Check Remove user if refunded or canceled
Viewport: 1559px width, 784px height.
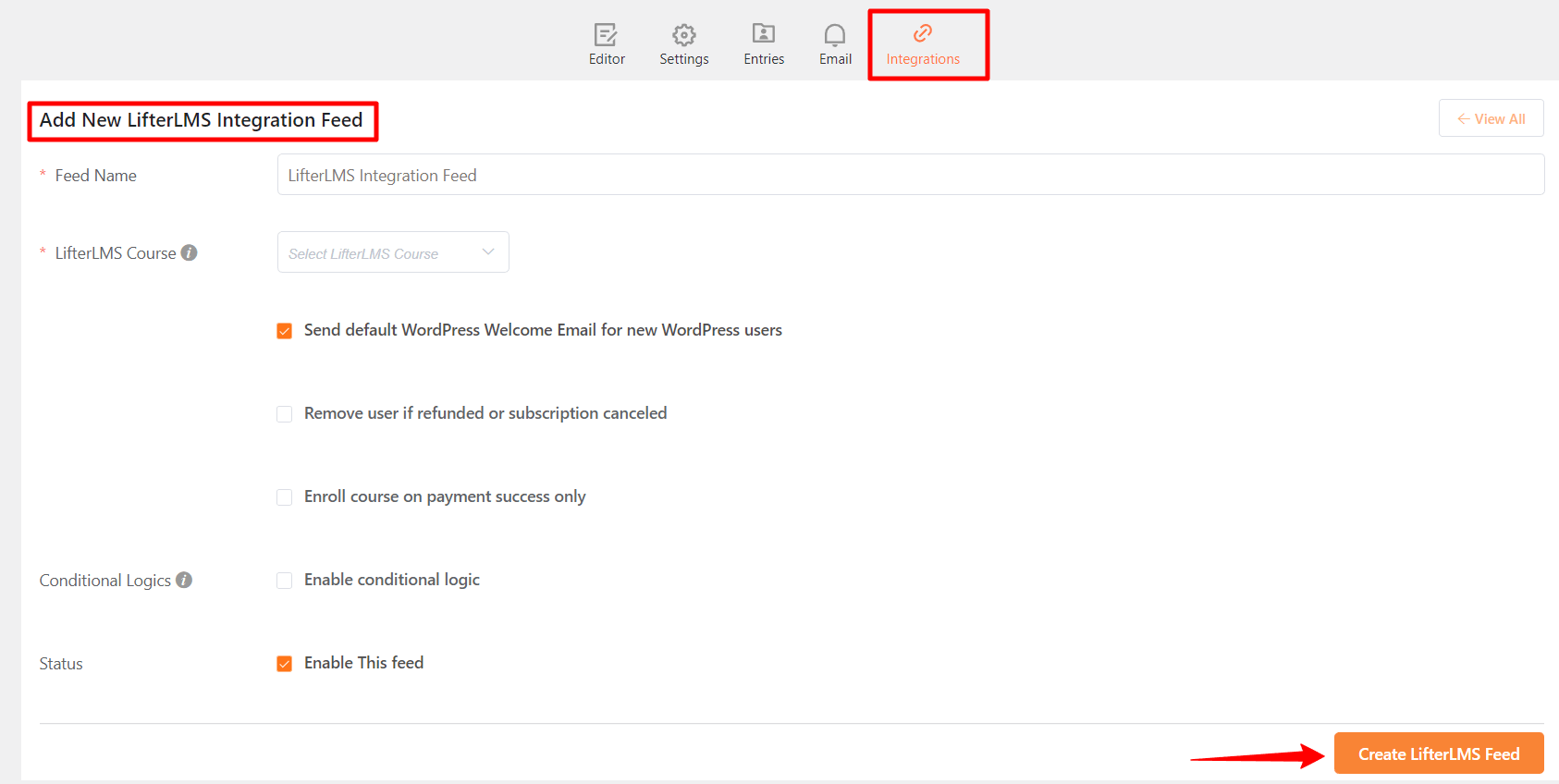click(285, 414)
